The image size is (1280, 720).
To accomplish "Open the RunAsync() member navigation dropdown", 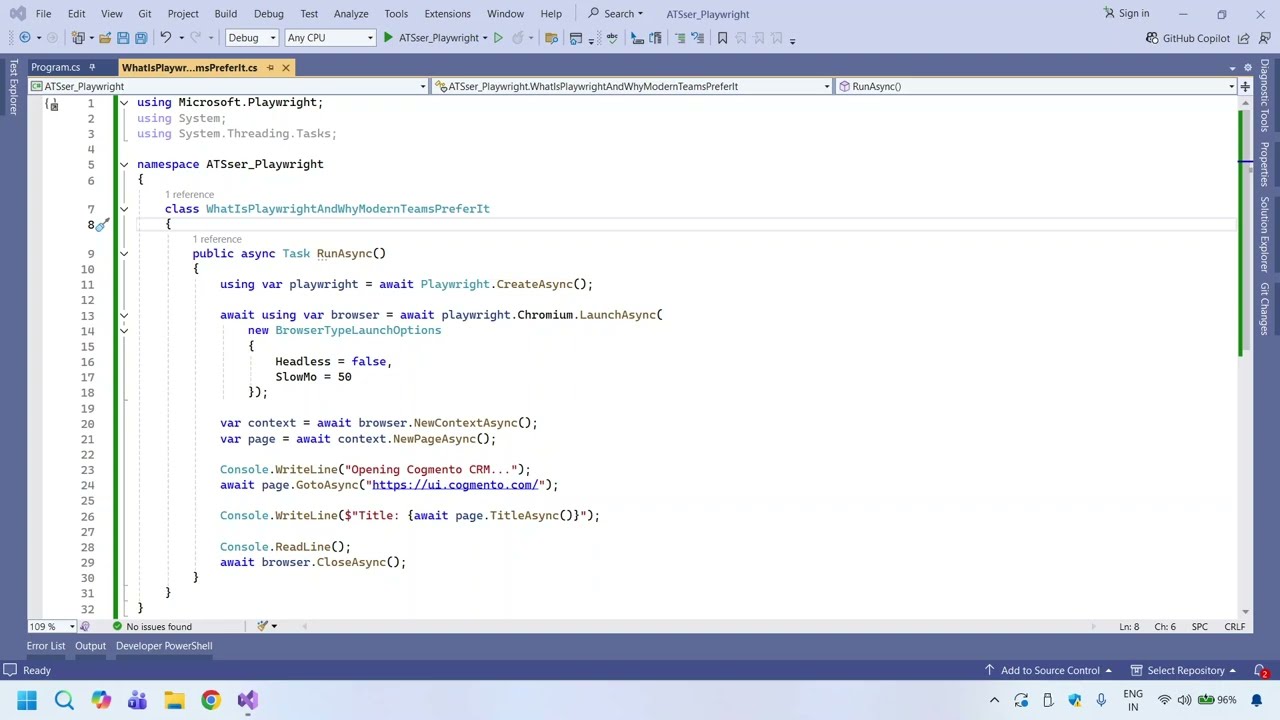I will (1036, 86).
